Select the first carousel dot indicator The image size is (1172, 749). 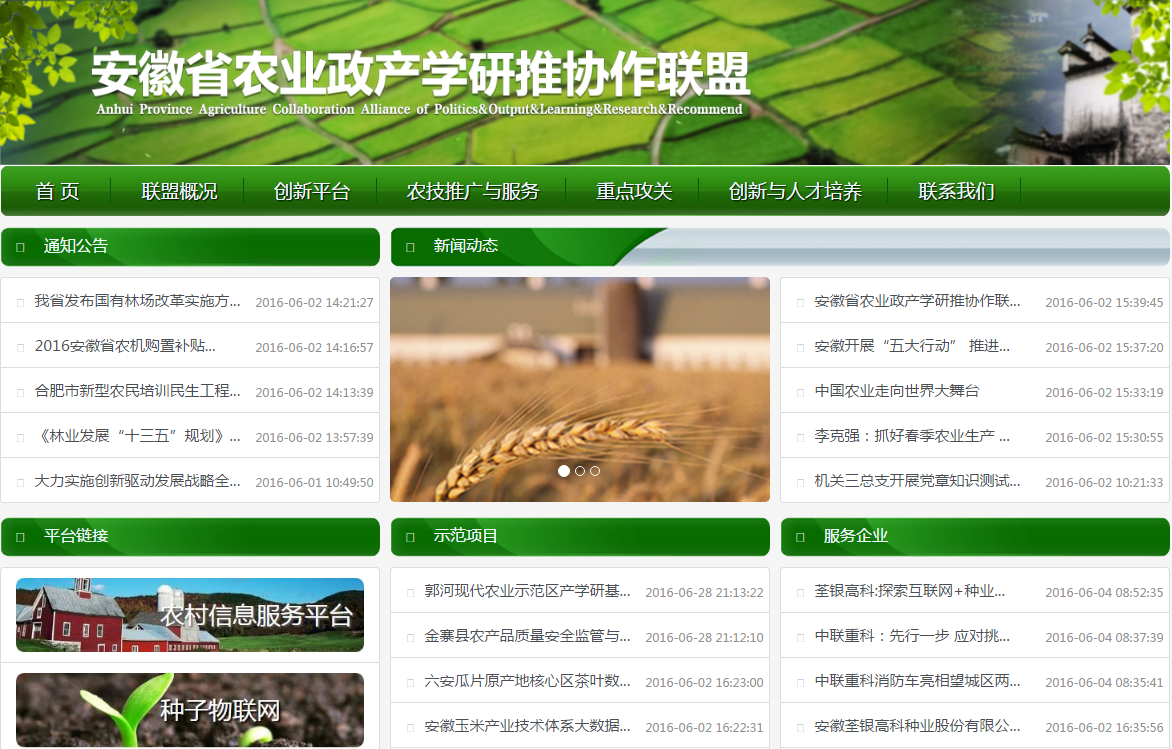[564, 471]
